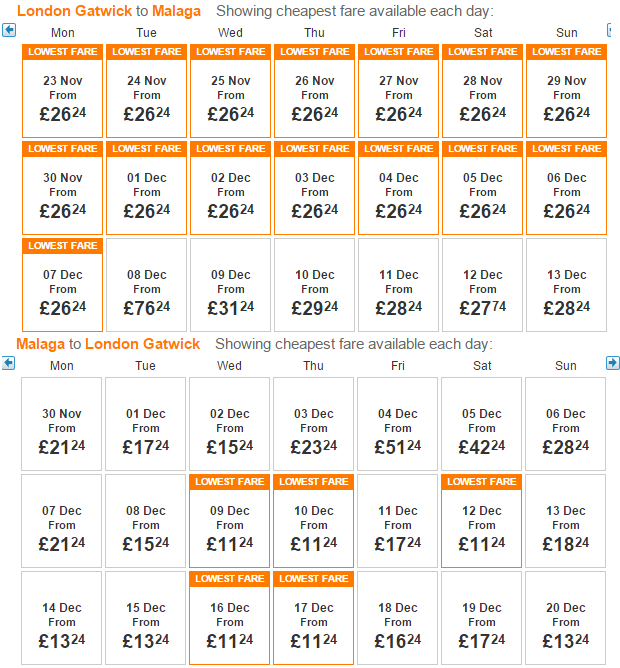Select outbound 12 Dec fare £27.74
This screenshot has width=620, height=668.
pyautogui.click(x=482, y=285)
